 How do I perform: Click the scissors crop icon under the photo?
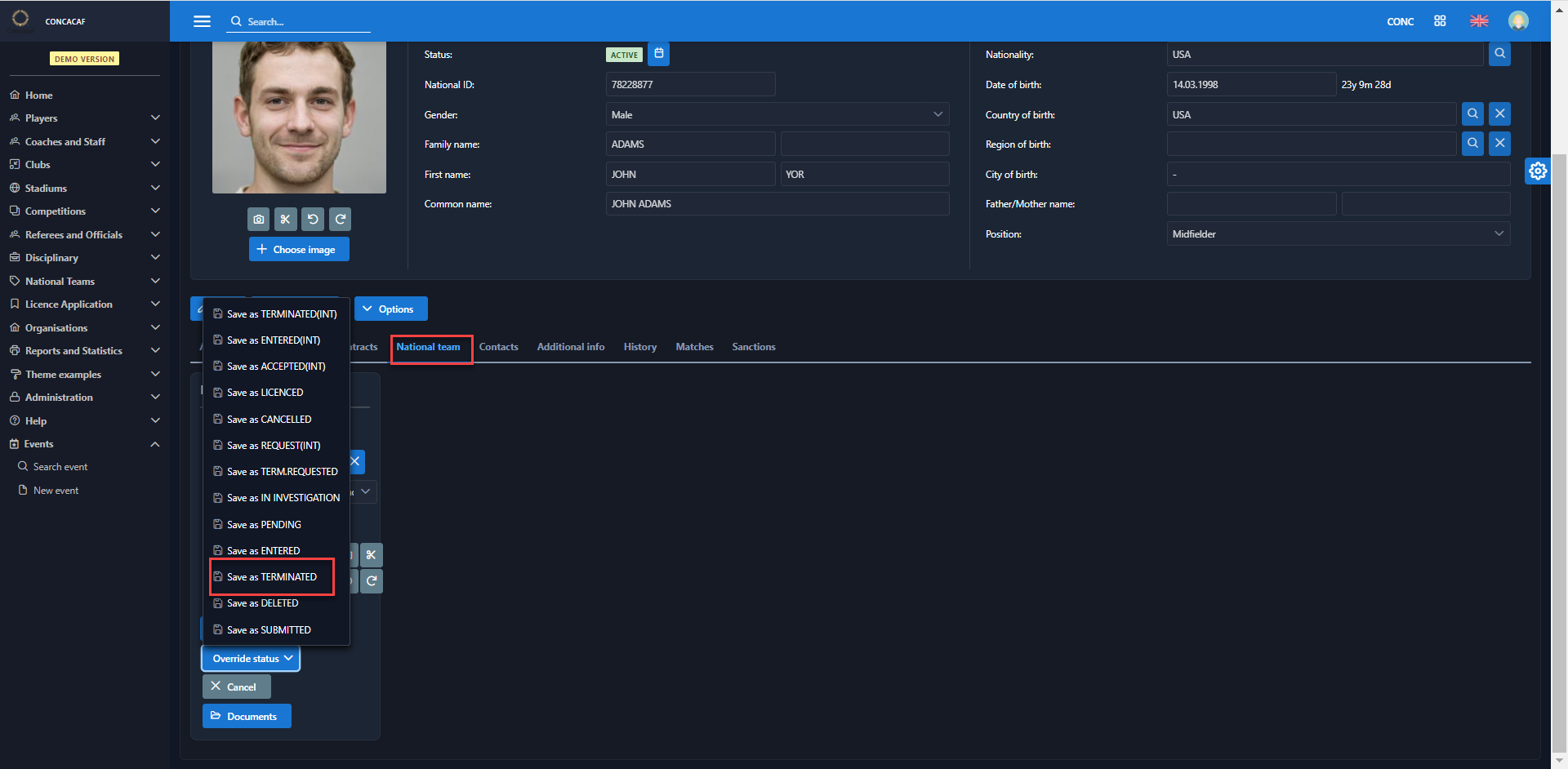point(285,219)
